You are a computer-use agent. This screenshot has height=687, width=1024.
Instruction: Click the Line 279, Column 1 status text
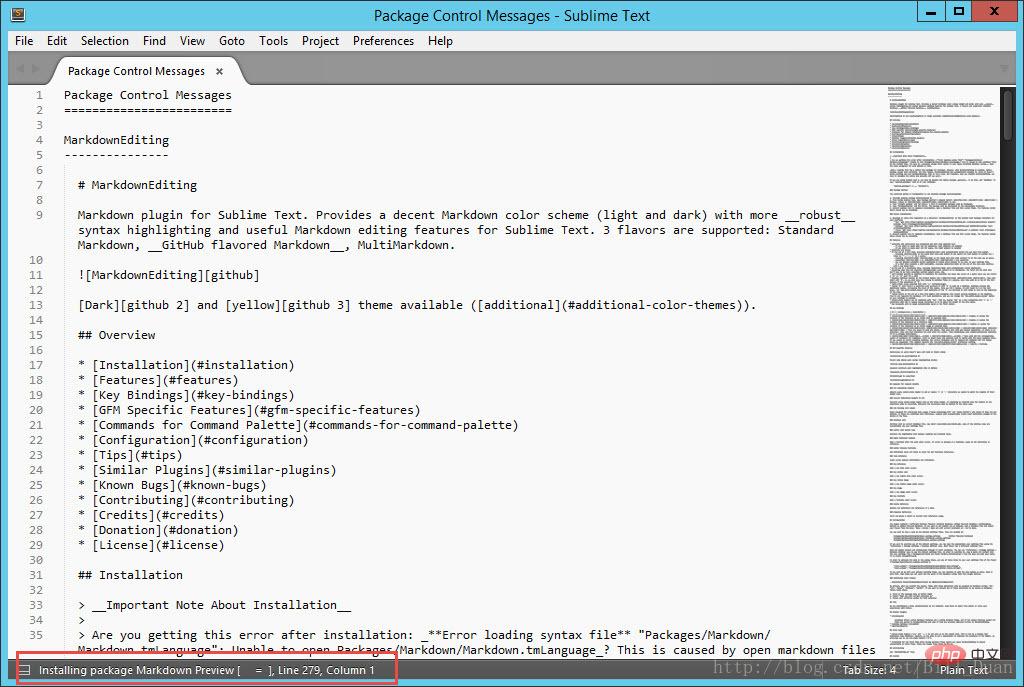326,670
